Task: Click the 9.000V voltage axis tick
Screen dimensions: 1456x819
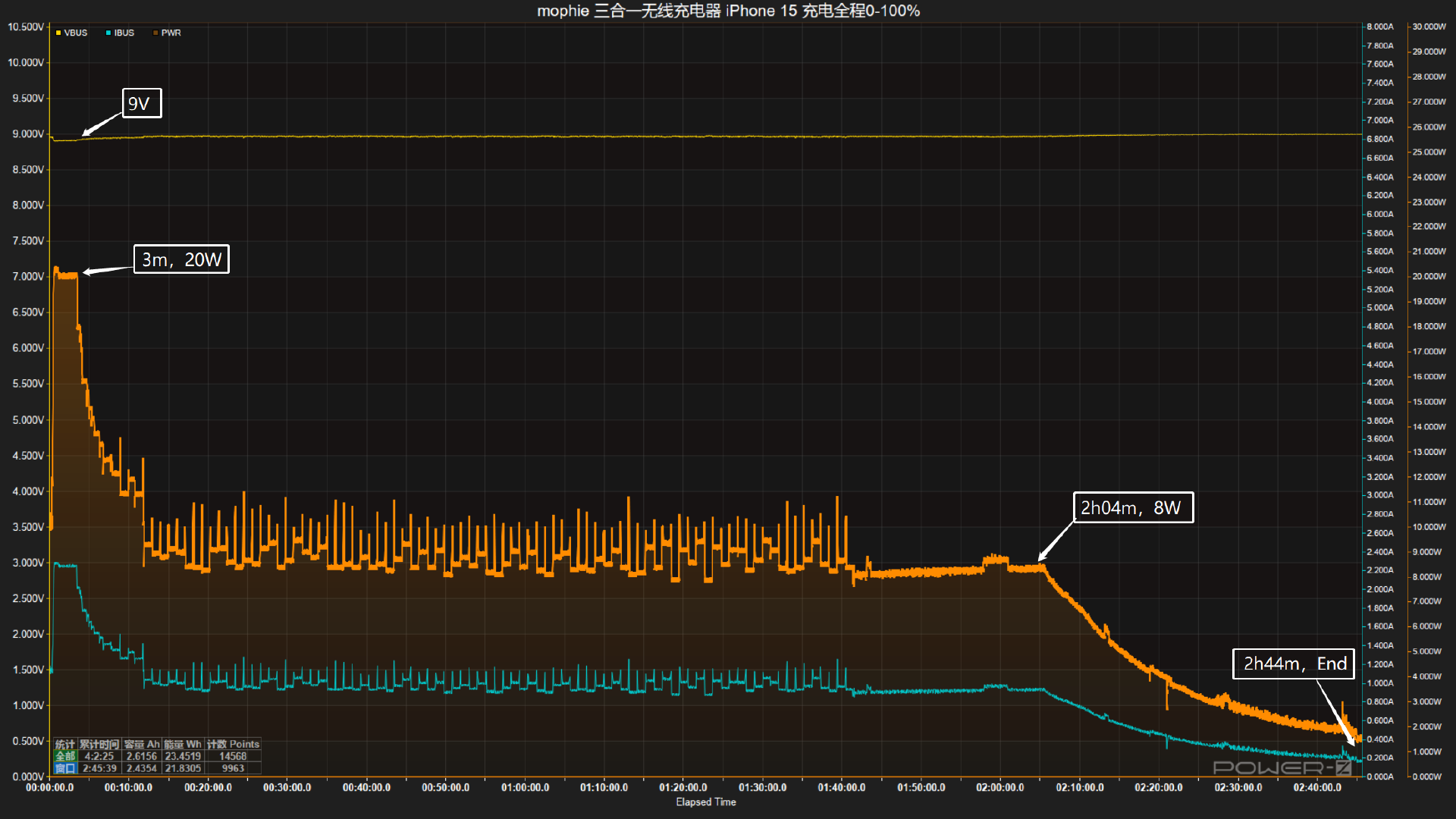Action: [x=28, y=133]
